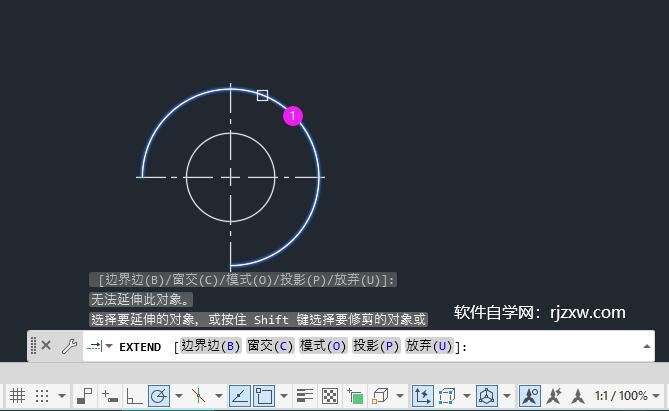Toggle transparency checkered icon
This screenshot has width=669, height=411.
click(x=330, y=396)
